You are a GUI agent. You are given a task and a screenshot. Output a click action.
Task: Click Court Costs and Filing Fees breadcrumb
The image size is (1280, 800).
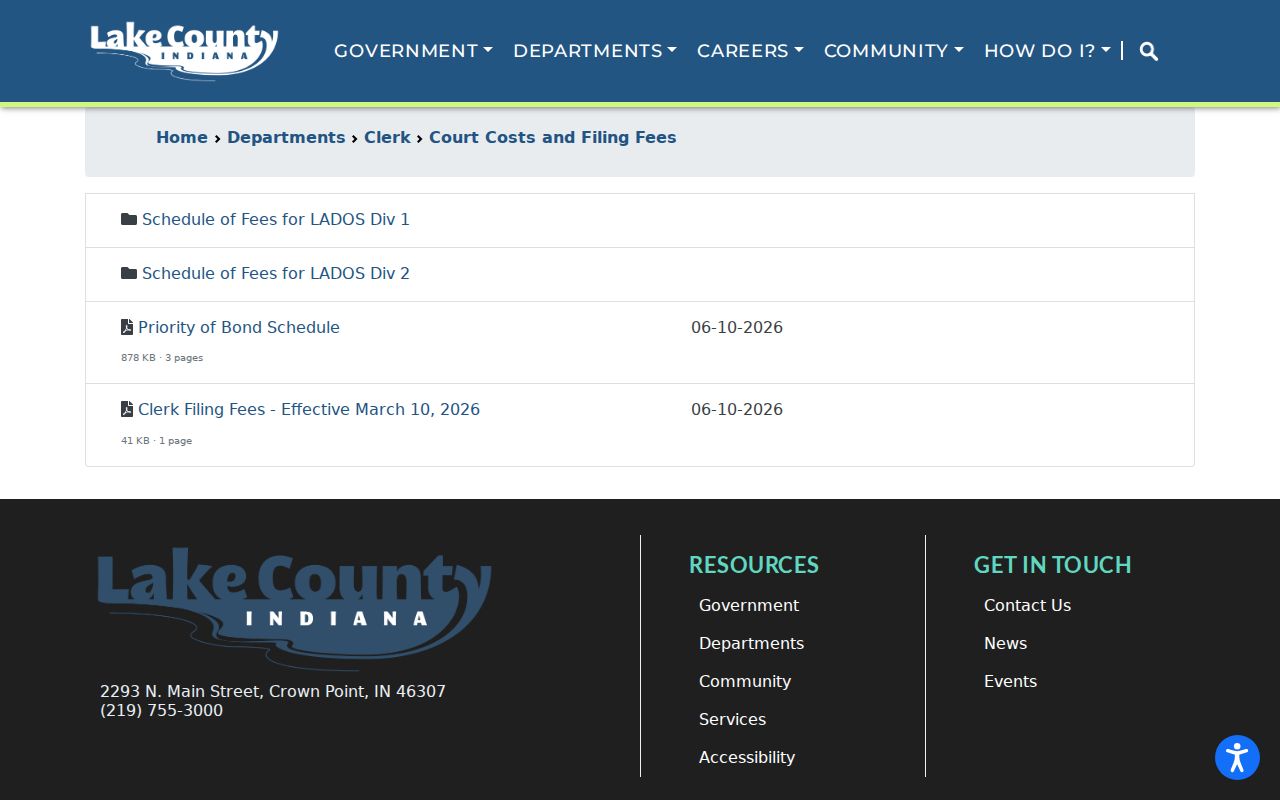point(553,137)
